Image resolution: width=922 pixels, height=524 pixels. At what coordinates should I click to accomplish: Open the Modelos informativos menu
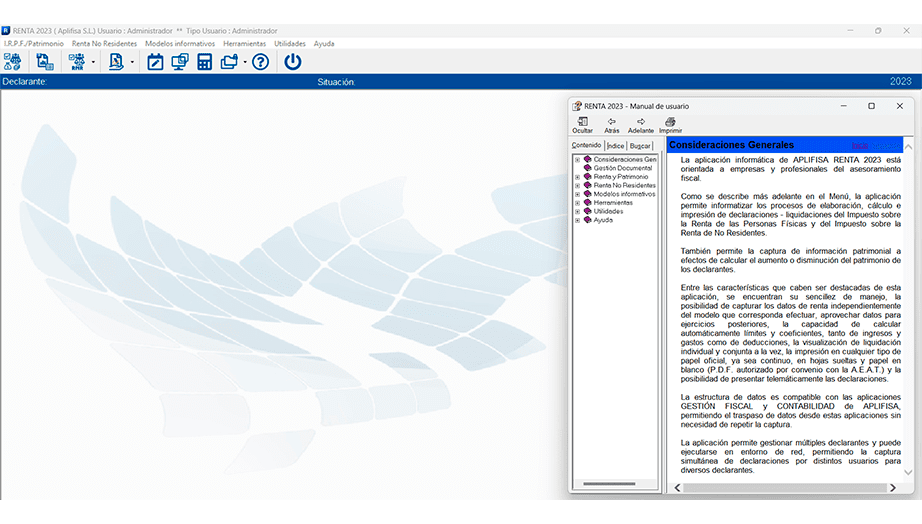180,44
